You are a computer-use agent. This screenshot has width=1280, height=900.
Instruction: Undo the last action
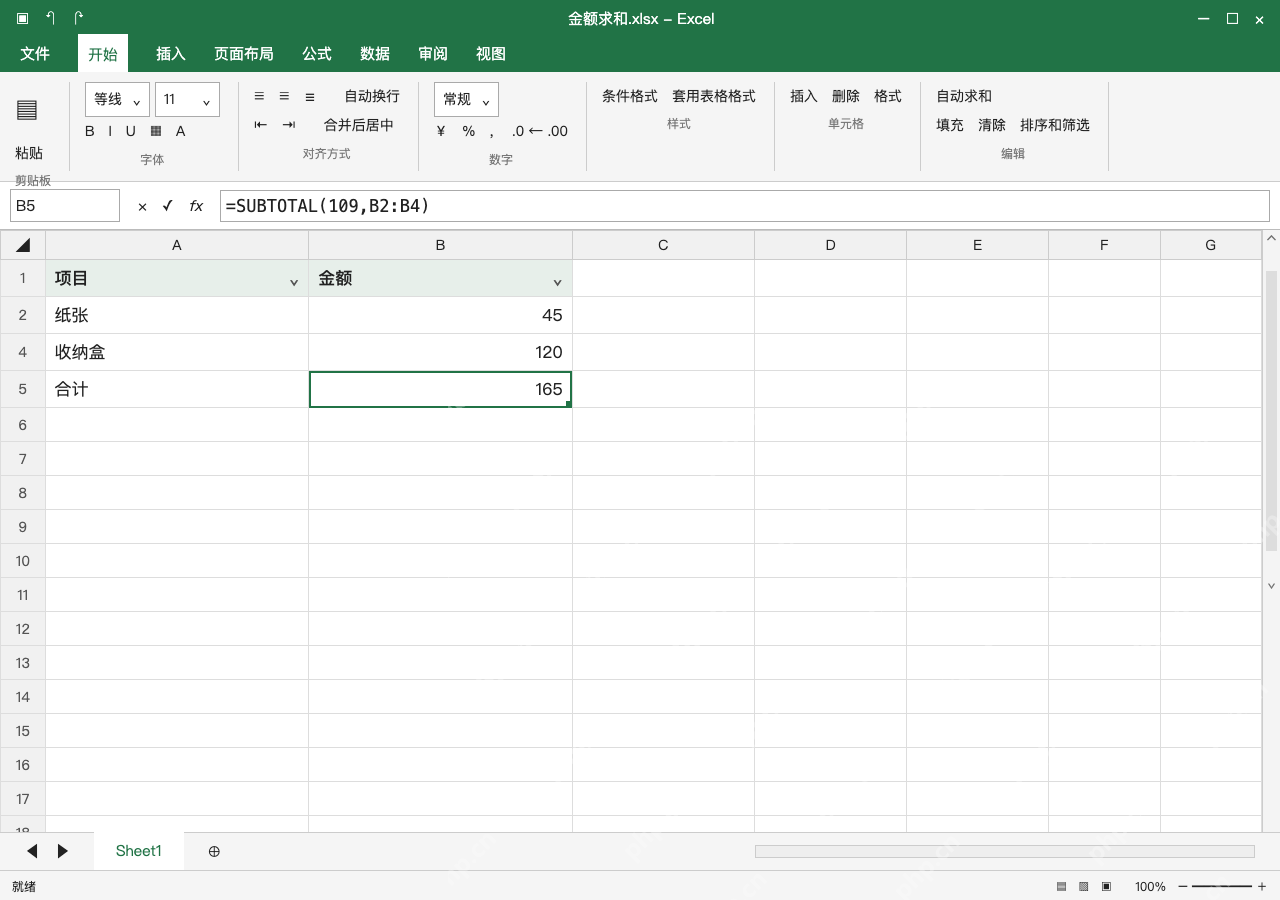pyautogui.click(x=51, y=18)
